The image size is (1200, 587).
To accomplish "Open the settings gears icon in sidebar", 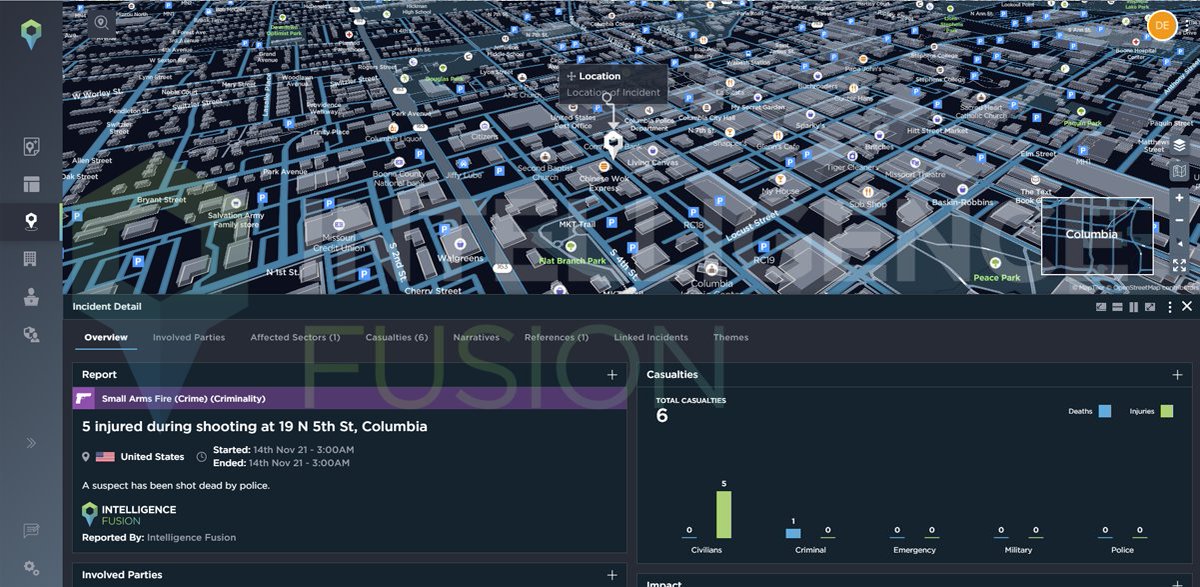I will (31, 568).
